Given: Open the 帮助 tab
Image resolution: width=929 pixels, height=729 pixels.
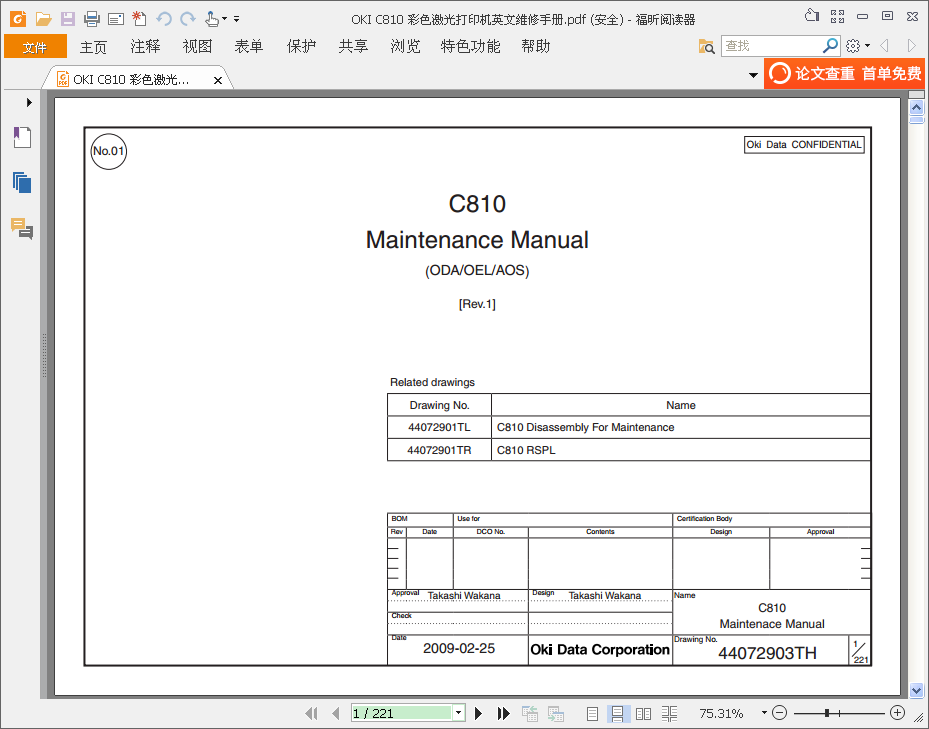Looking at the screenshot, I should click(x=536, y=46).
